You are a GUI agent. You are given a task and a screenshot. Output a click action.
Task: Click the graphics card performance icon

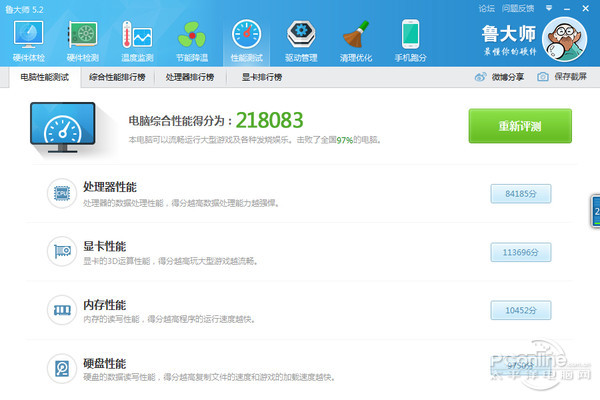pyautogui.click(x=62, y=251)
